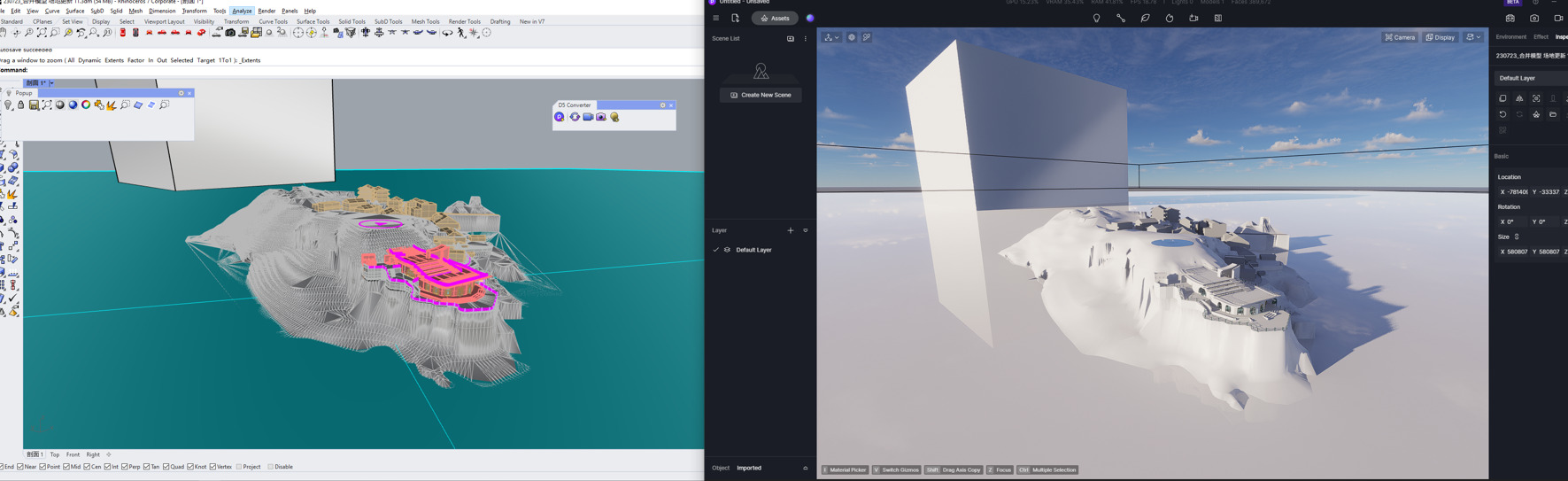Click the Assets button
Image resolution: width=1568 pixels, height=481 pixels.
(775, 18)
